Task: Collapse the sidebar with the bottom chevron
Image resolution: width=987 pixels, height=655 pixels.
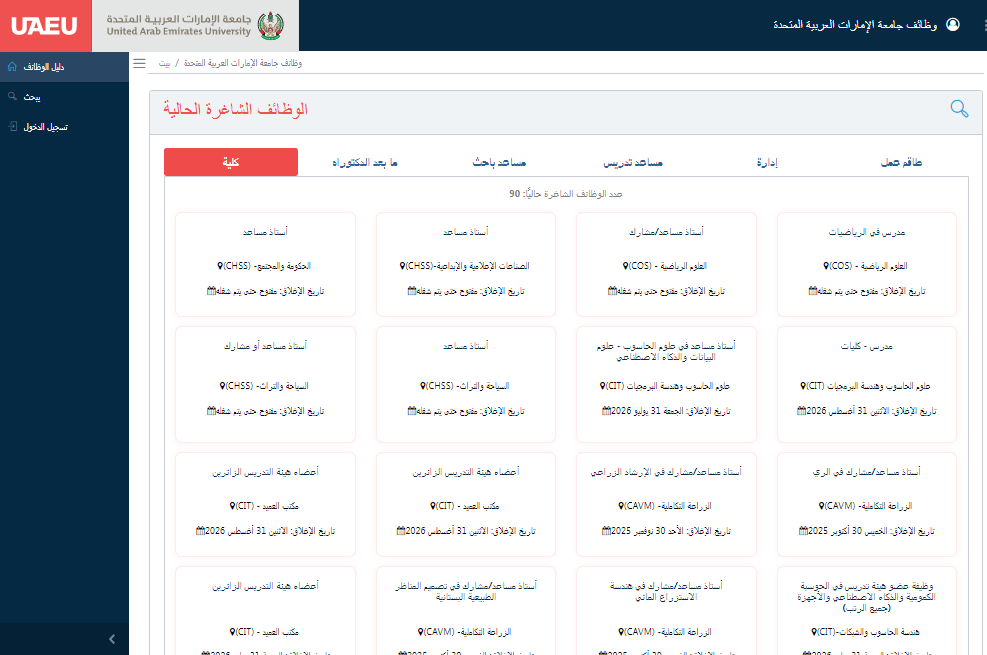Action: click(112, 639)
